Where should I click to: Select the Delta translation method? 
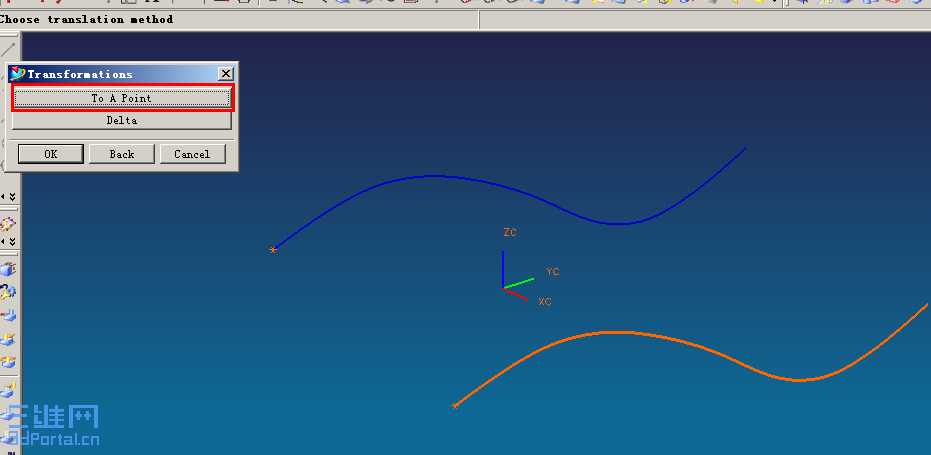coord(122,120)
